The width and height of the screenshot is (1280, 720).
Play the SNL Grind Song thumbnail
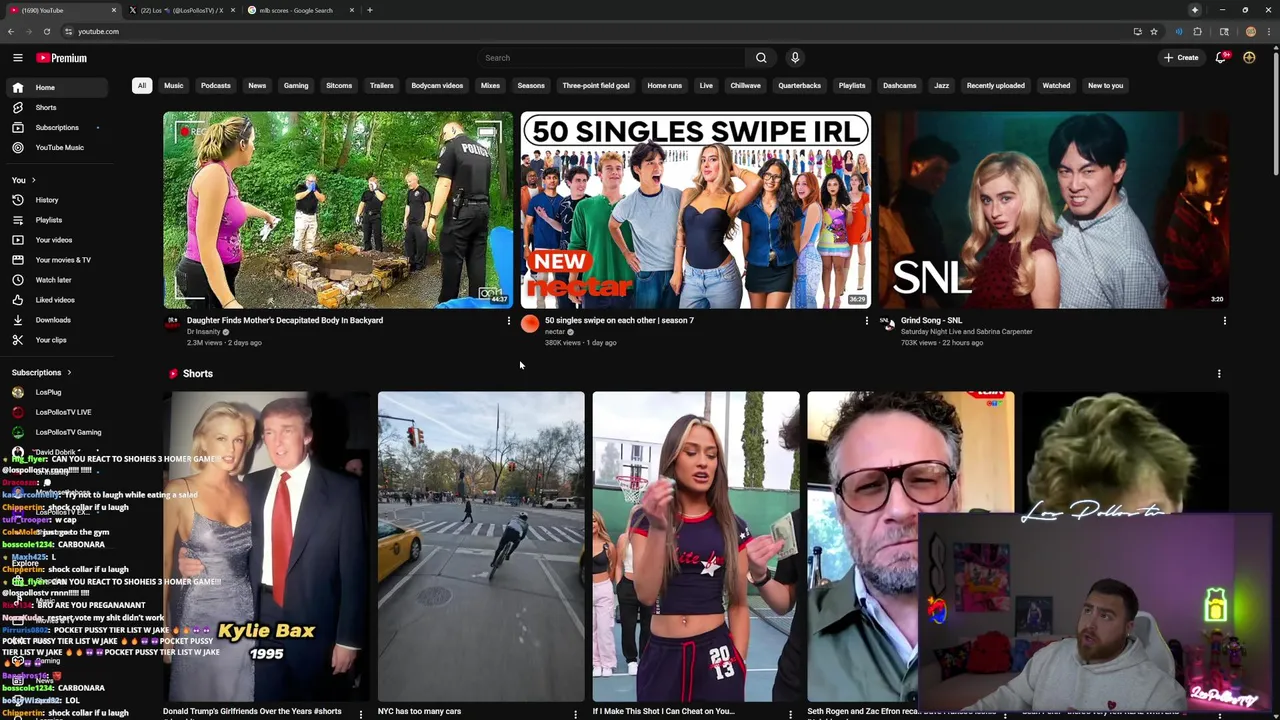tap(1053, 210)
